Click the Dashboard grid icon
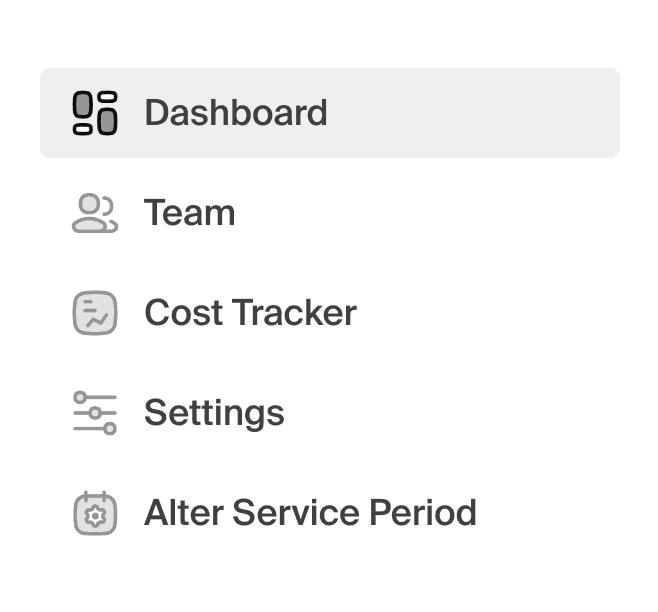 click(x=95, y=113)
